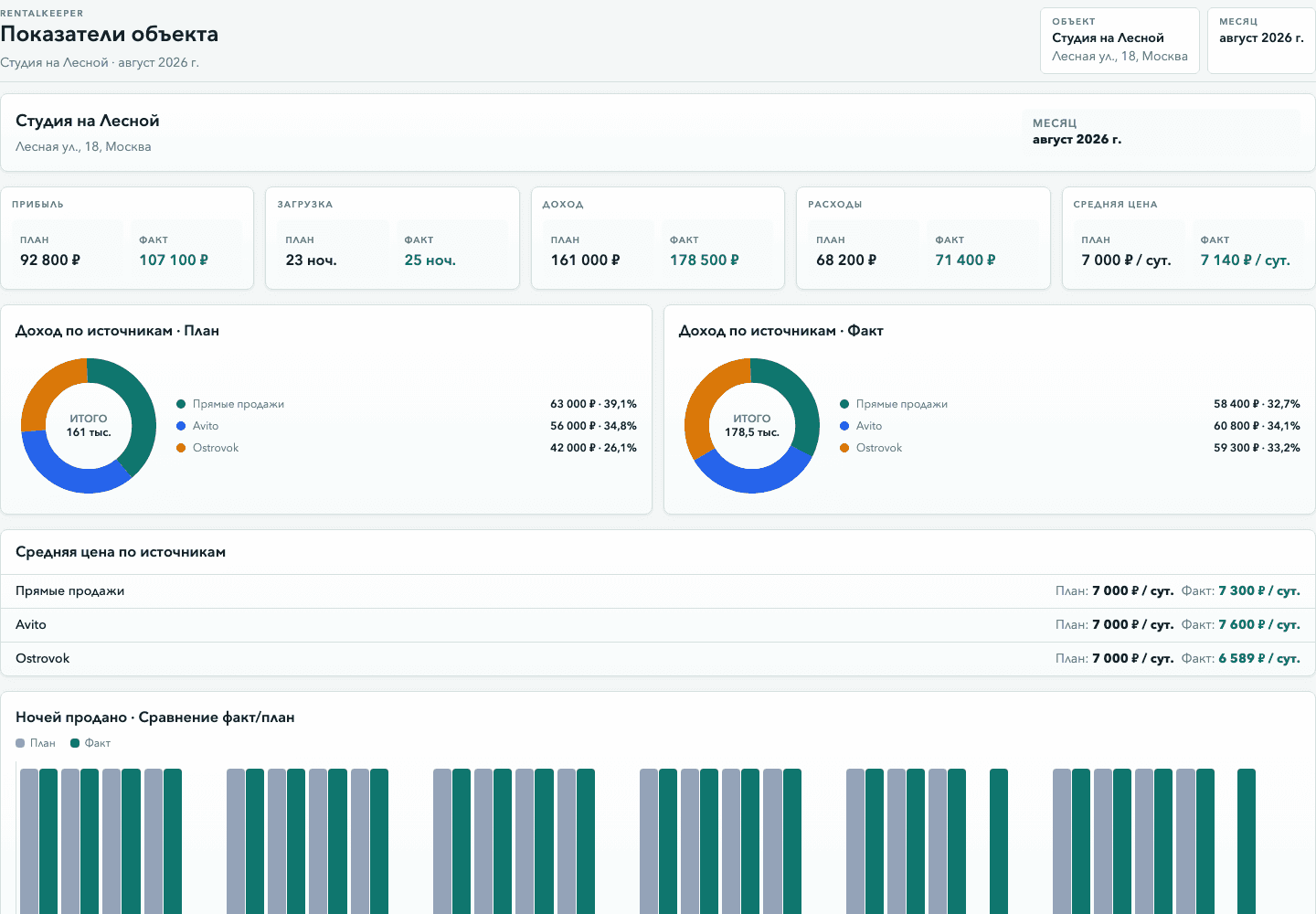Click the СРЕДНЯЯ ЦЕНА card label

pos(1115,205)
